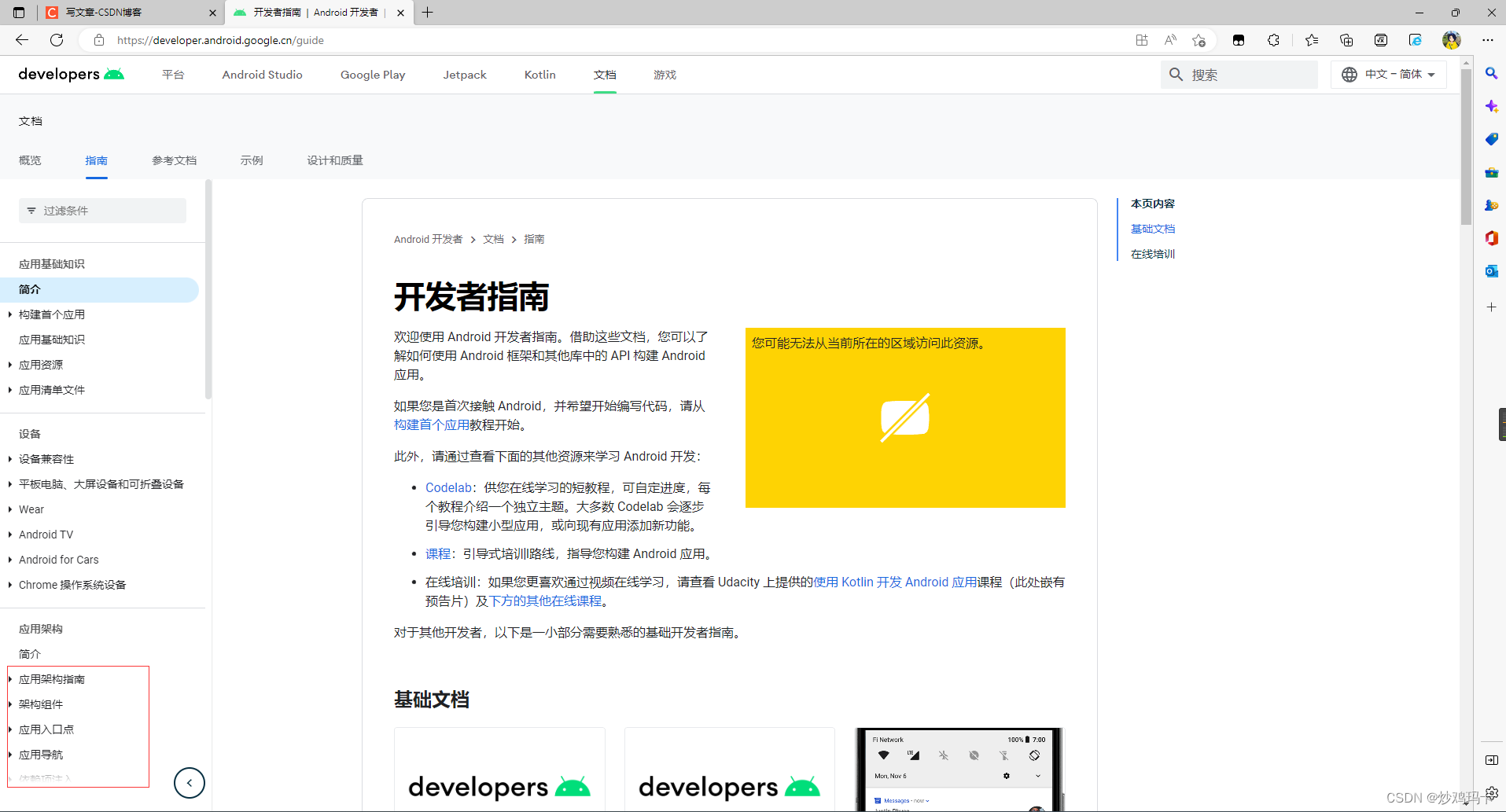Expand the 应用架构指南 section
This screenshot has height=812, width=1506.
point(9,679)
